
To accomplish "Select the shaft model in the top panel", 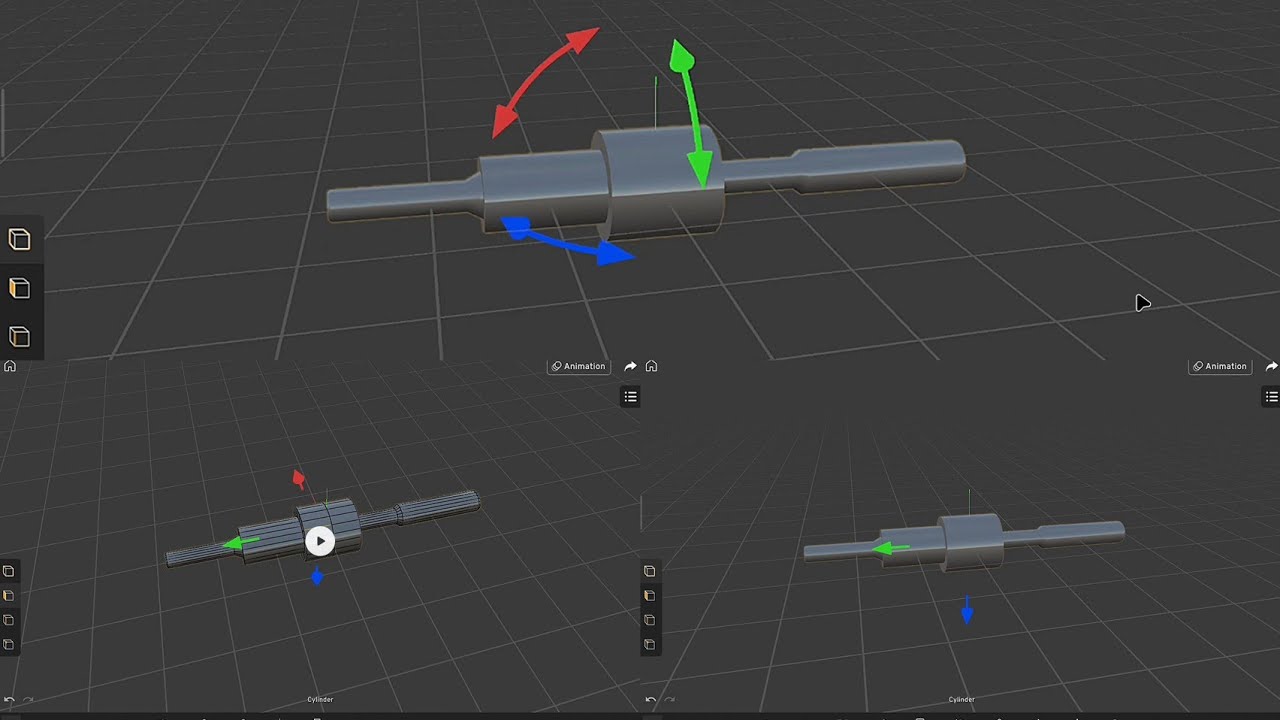I will [x=646, y=182].
